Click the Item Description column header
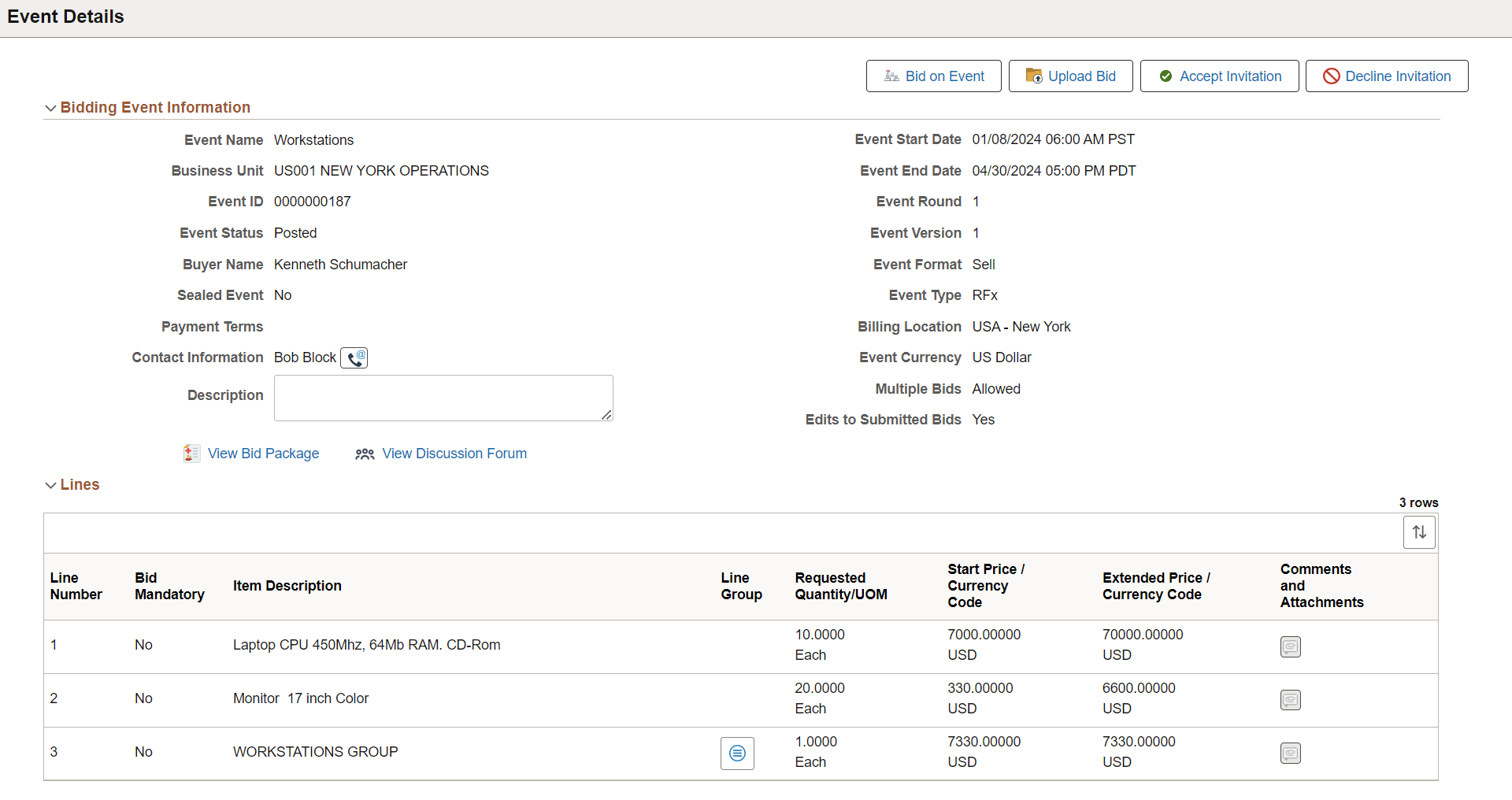The width and height of the screenshot is (1512, 800). point(287,586)
